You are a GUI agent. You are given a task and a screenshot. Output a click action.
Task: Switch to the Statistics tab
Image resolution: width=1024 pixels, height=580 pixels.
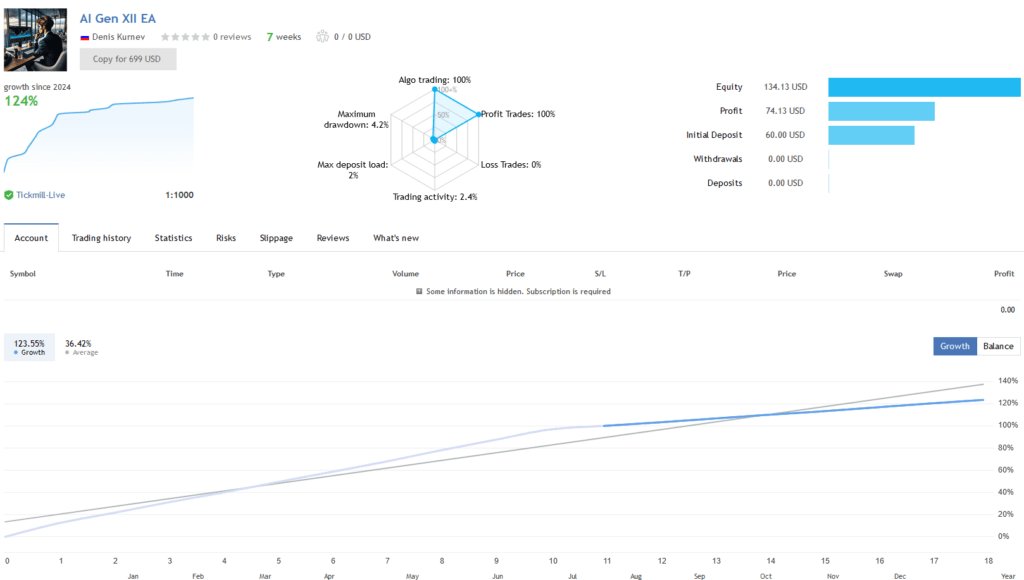click(x=173, y=238)
